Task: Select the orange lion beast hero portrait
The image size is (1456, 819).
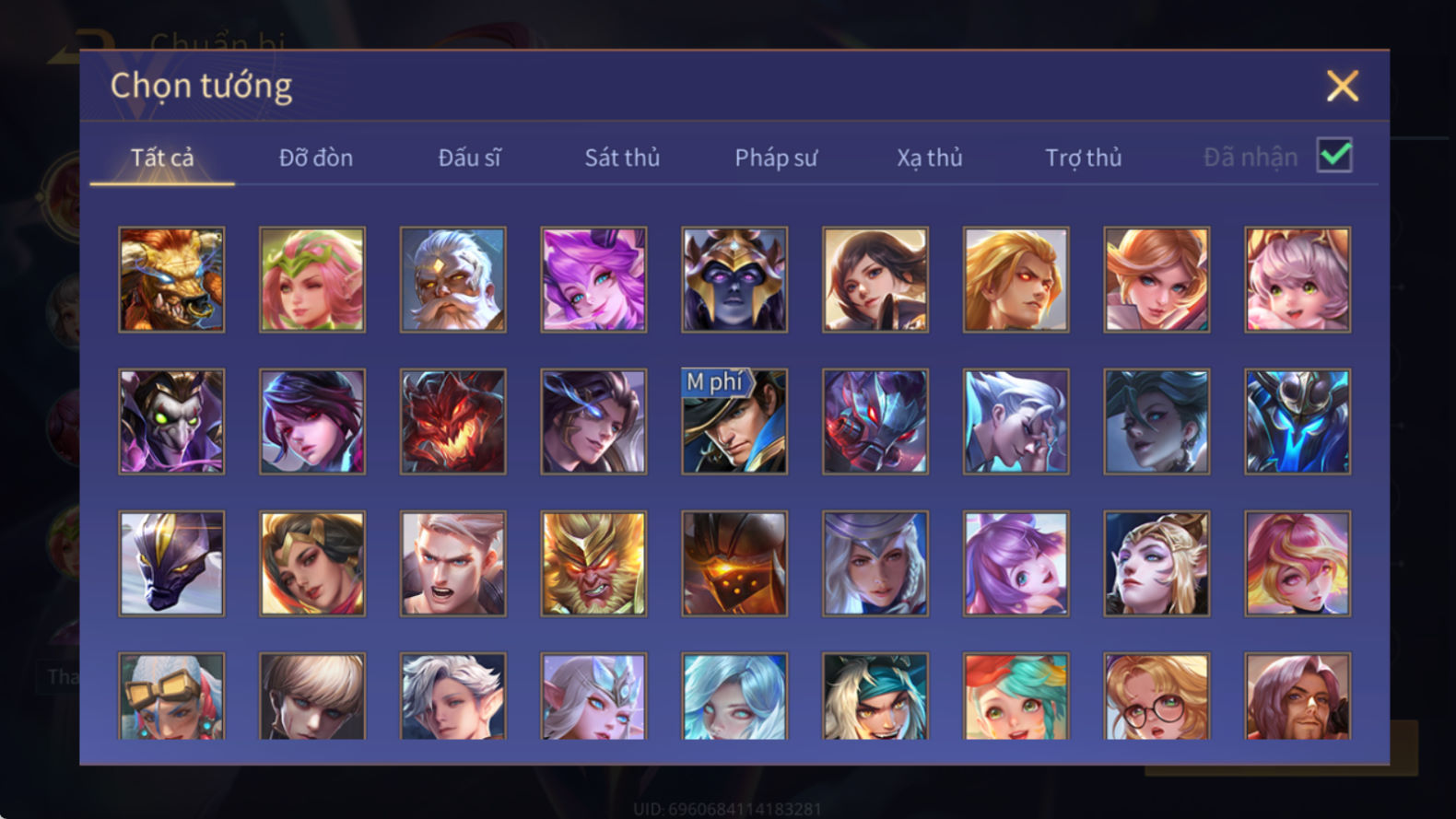Action: (171, 280)
